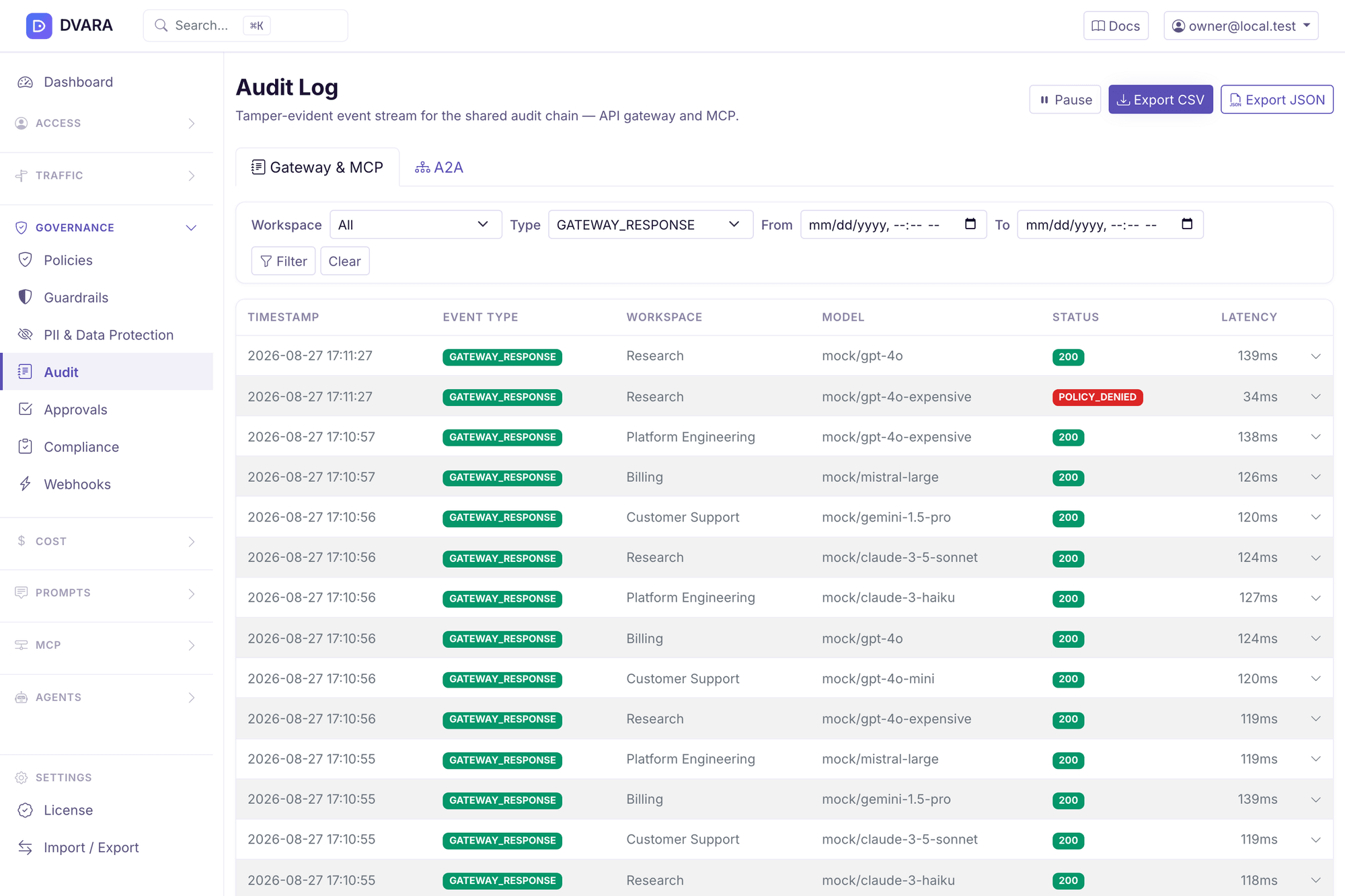Expand the 126ms Billing mistral-large row
The image size is (1345, 896).
pyautogui.click(x=1316, y=477)
